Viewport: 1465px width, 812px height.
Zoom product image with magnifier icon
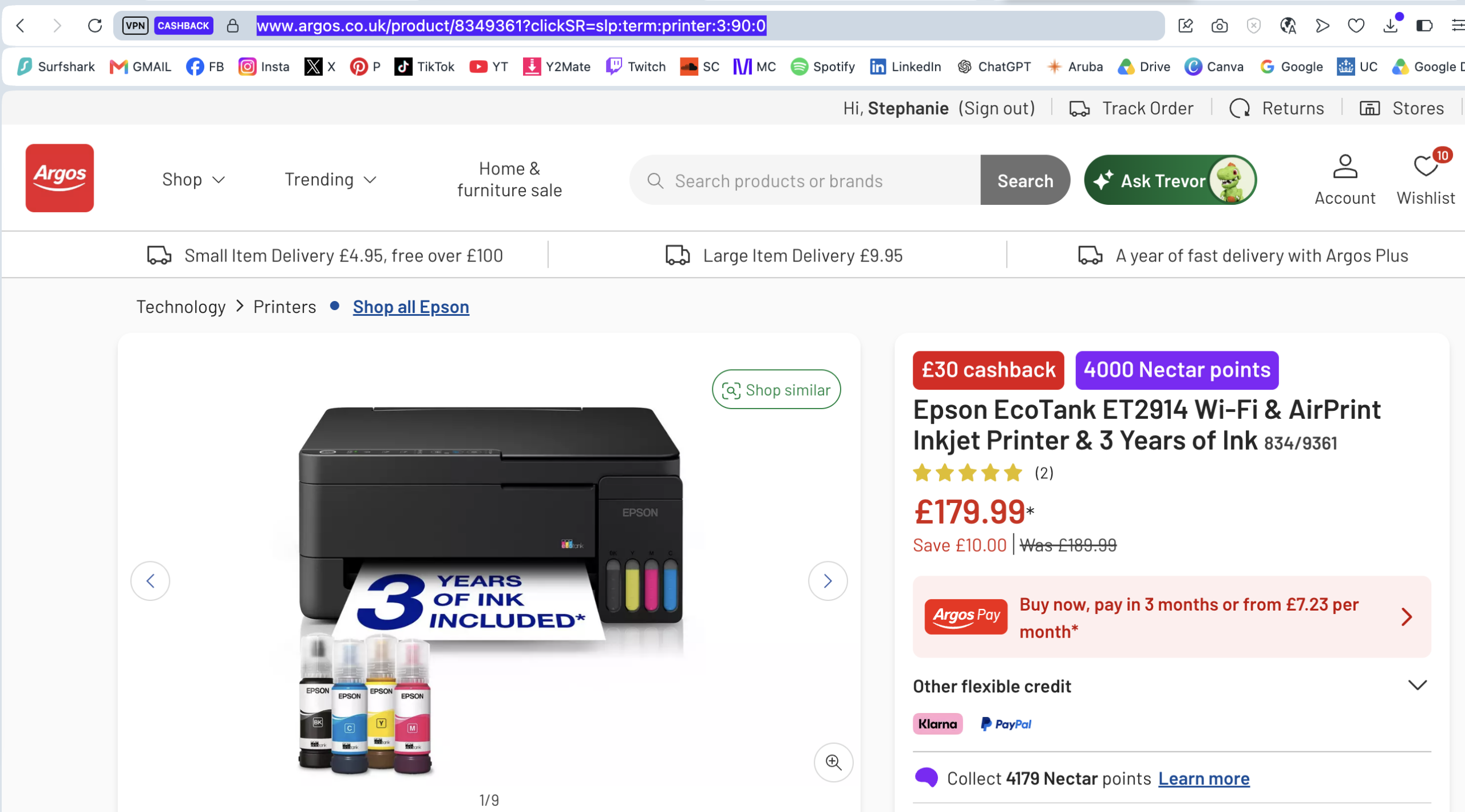(833, 762)
